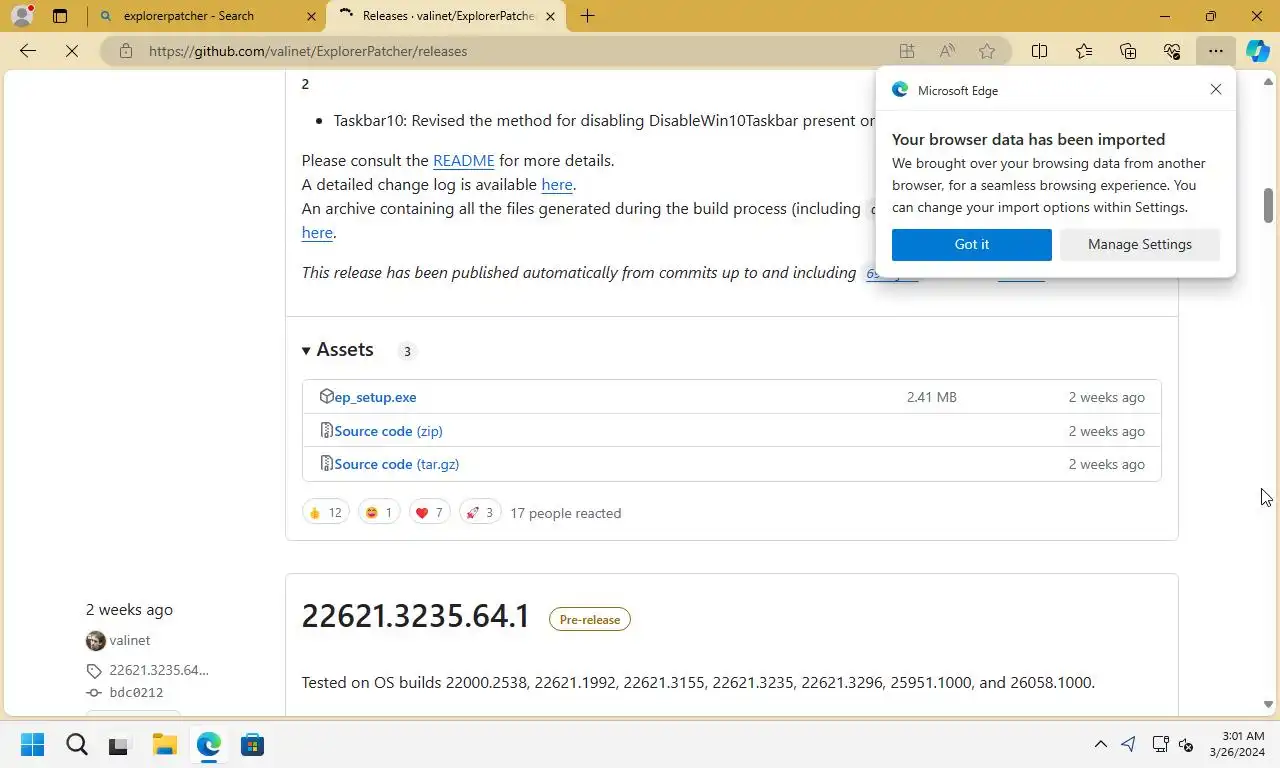Screen dimensions: 1280x768
Task: Click the rocket reaction with 3
Action: click(x=480, y=513)
